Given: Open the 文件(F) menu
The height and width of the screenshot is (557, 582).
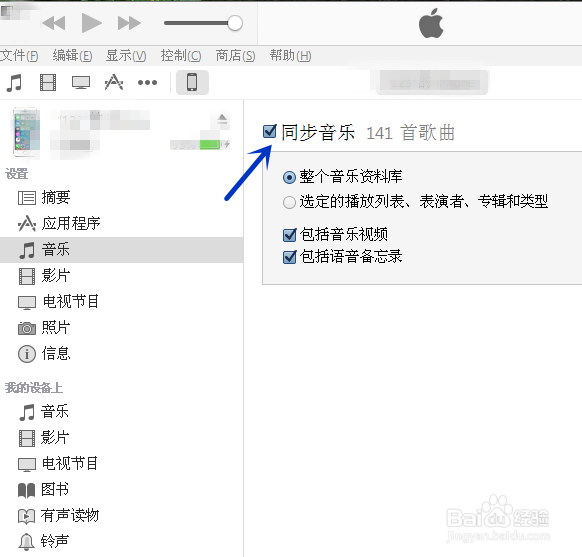Looking at the screenshot, I should [19, 56].
